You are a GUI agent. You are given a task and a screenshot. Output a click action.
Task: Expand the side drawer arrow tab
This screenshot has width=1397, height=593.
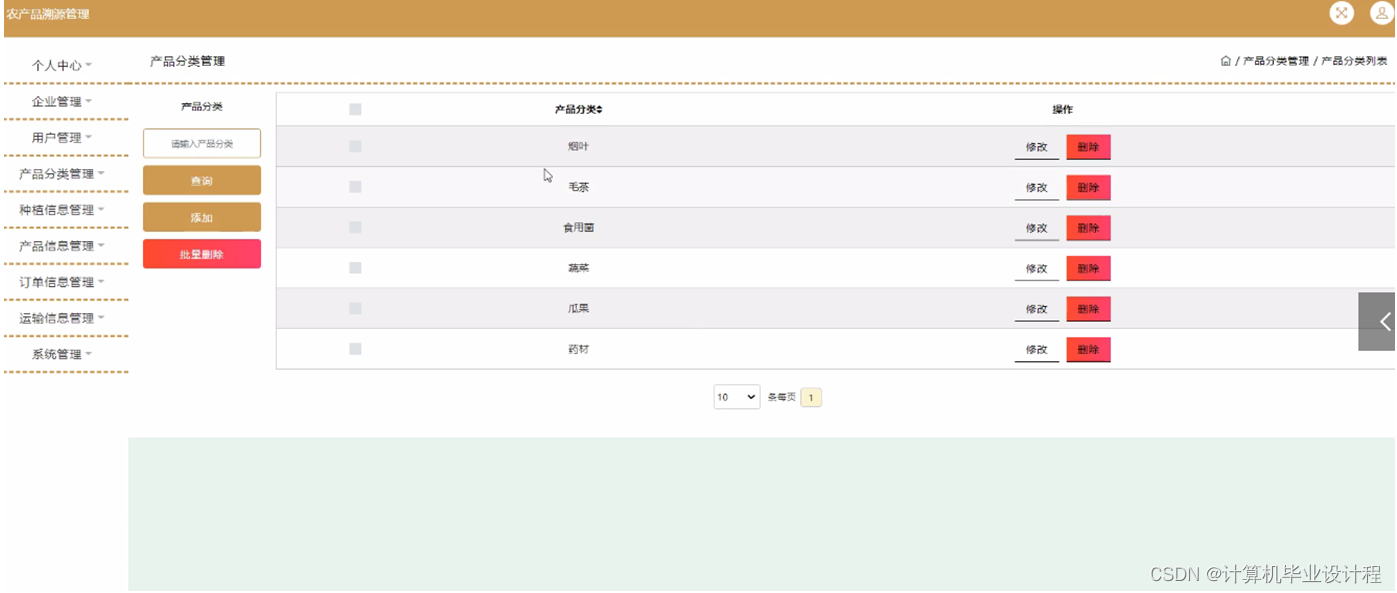point(1378,321)
